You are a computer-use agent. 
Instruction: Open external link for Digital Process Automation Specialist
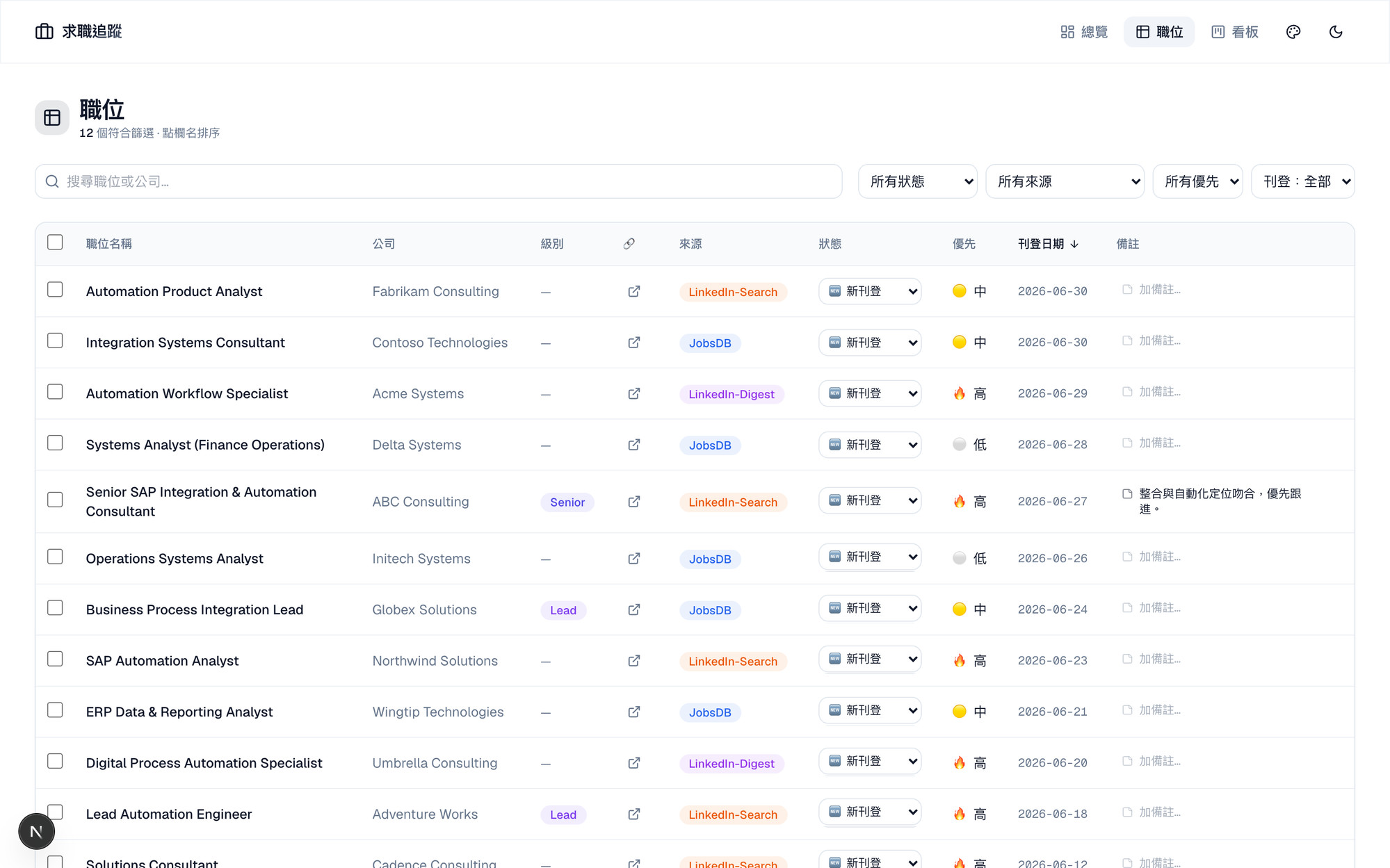pos(634,763)
